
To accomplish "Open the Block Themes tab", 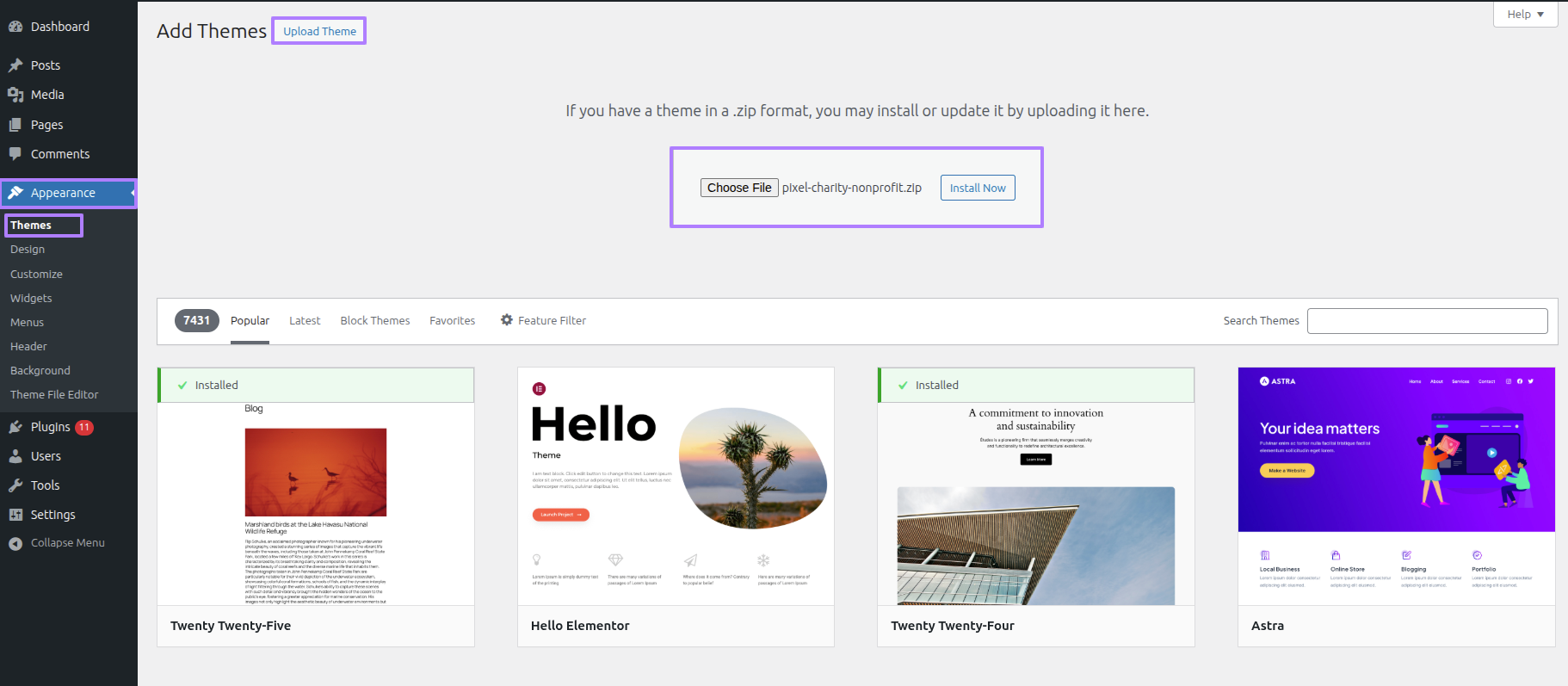I will point(375,321).
